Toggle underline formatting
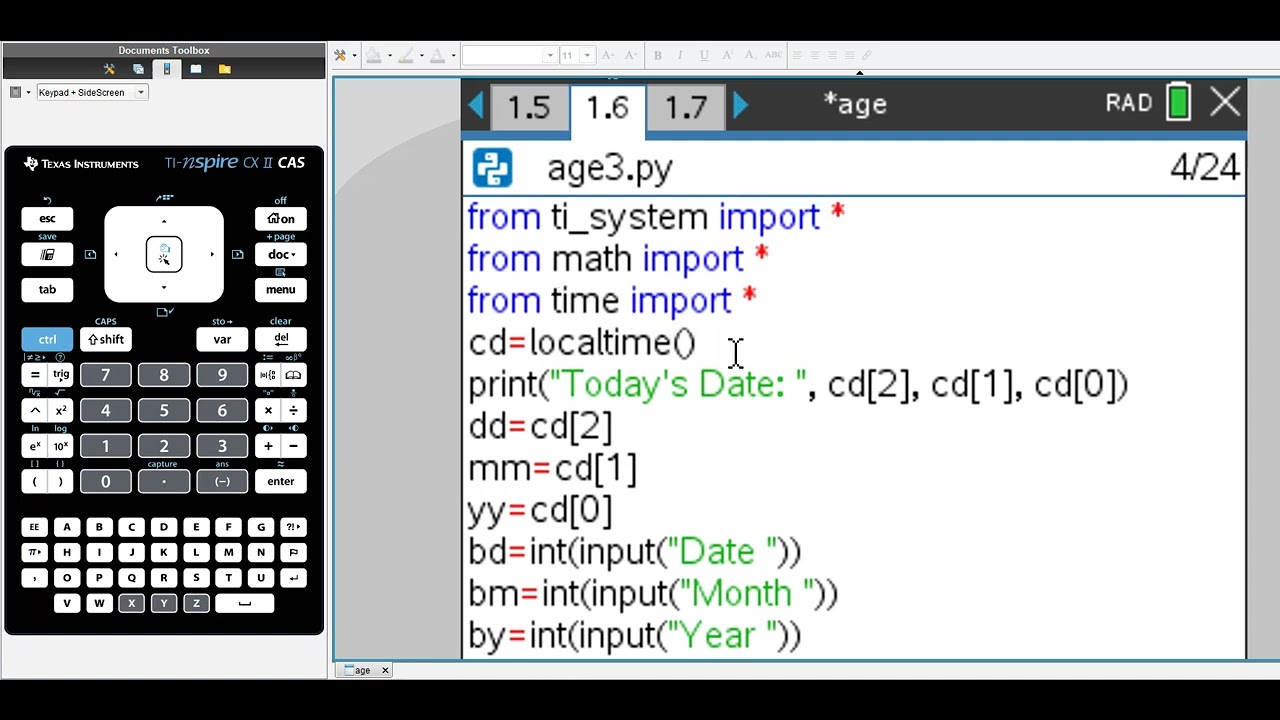The height and width of the screenshot is (720, 1280). (x=704, y=56)
